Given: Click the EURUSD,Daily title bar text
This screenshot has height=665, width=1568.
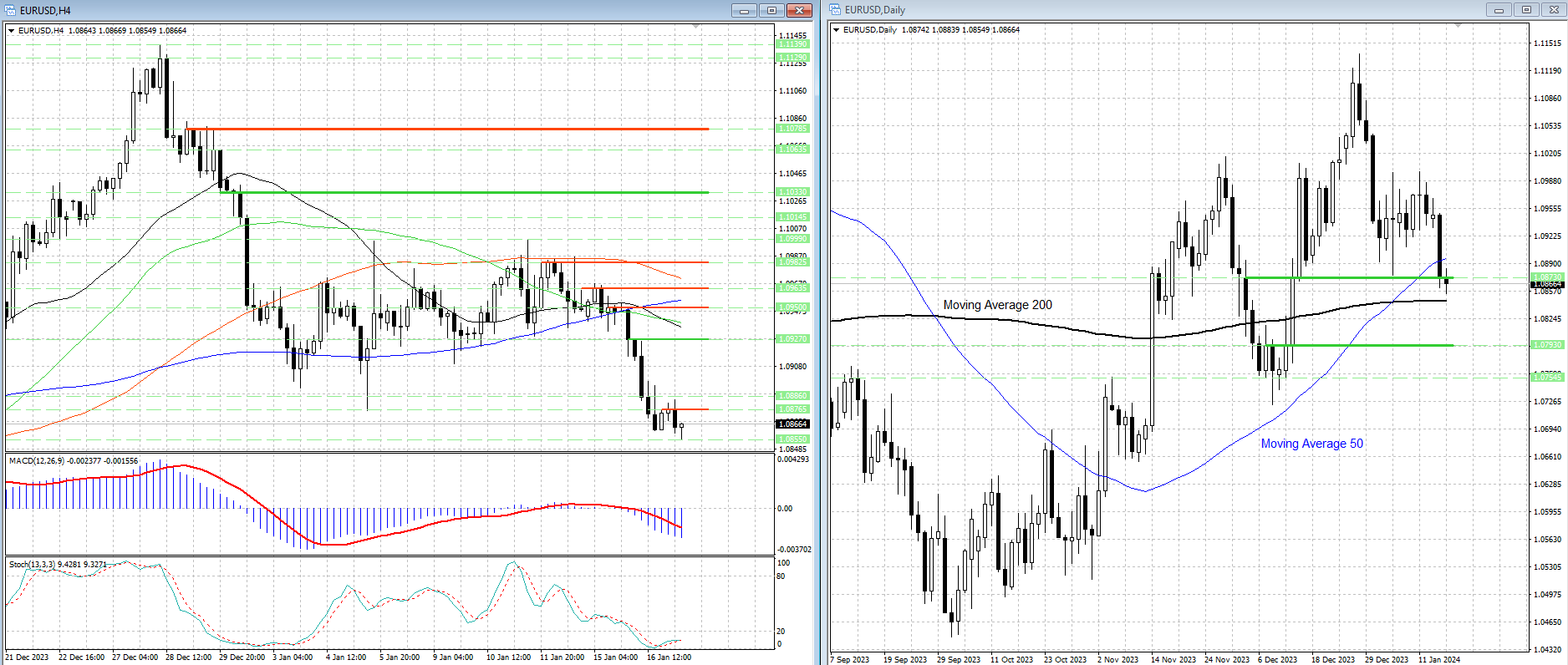Looking at the screenshot, I should (x=875, y=10).
